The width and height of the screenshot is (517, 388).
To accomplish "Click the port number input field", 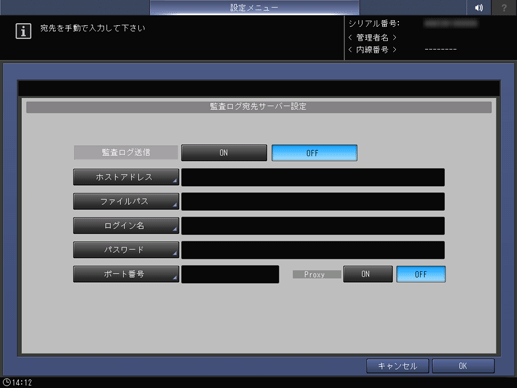I will click(230, 274).
